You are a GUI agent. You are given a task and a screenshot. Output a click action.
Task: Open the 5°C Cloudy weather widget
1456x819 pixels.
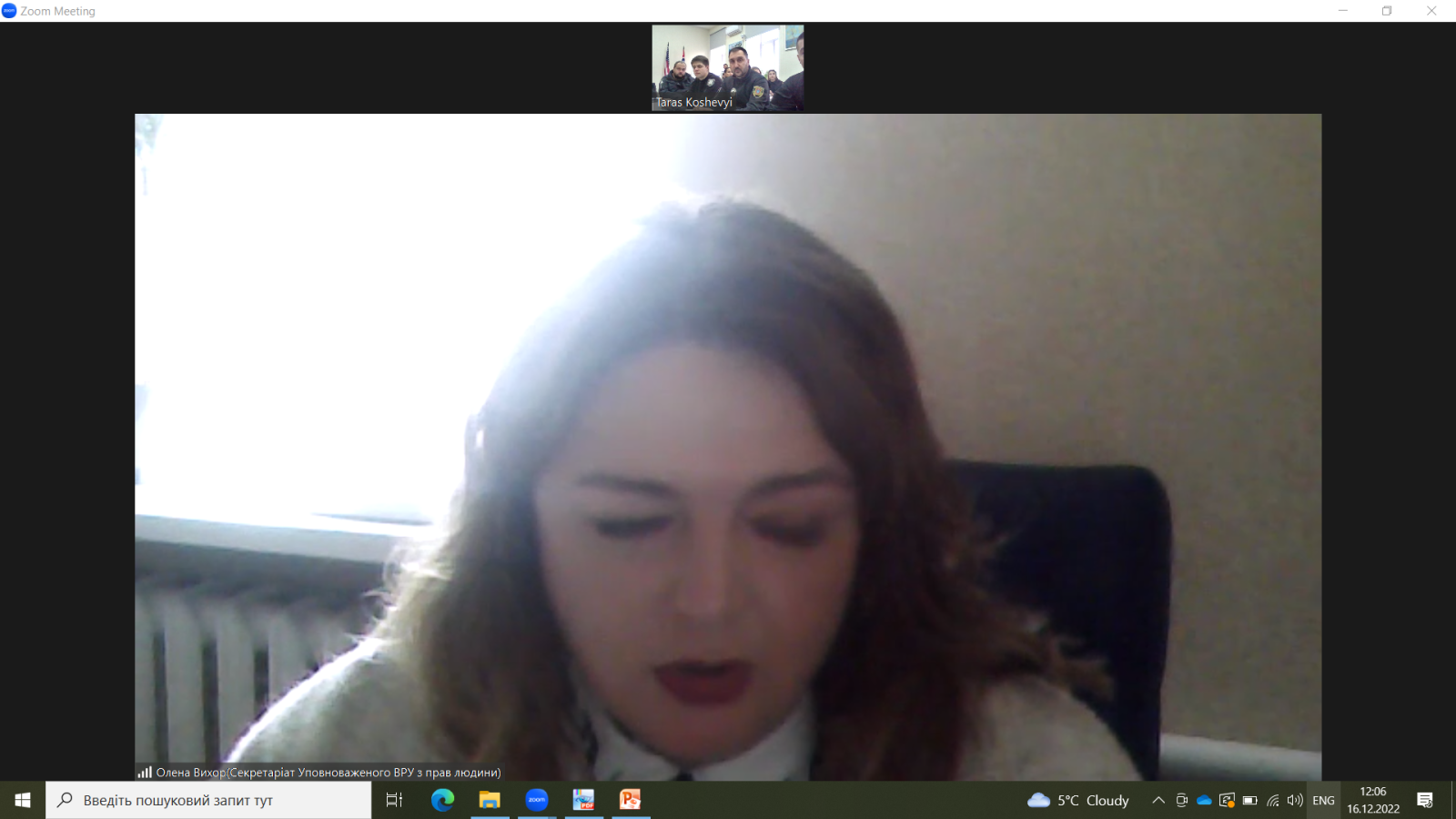pos(1078,801)
